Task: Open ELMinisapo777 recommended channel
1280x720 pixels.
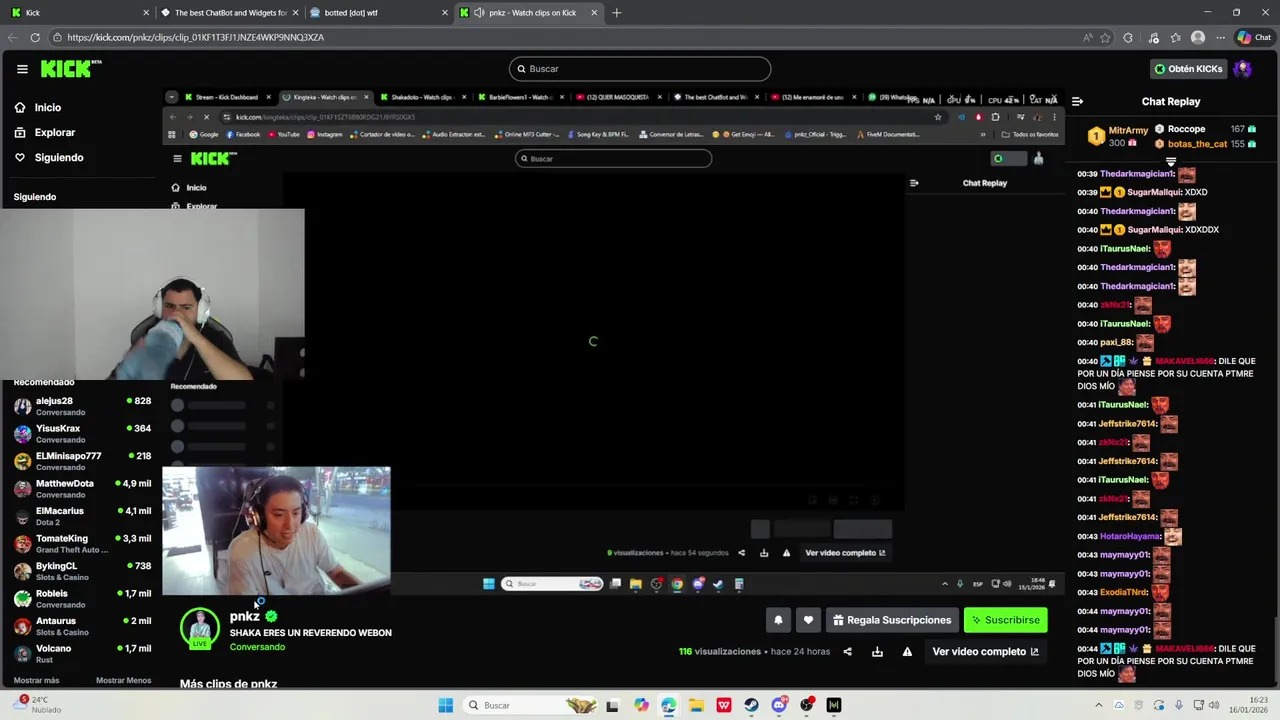Action: (x=82, y=461)
